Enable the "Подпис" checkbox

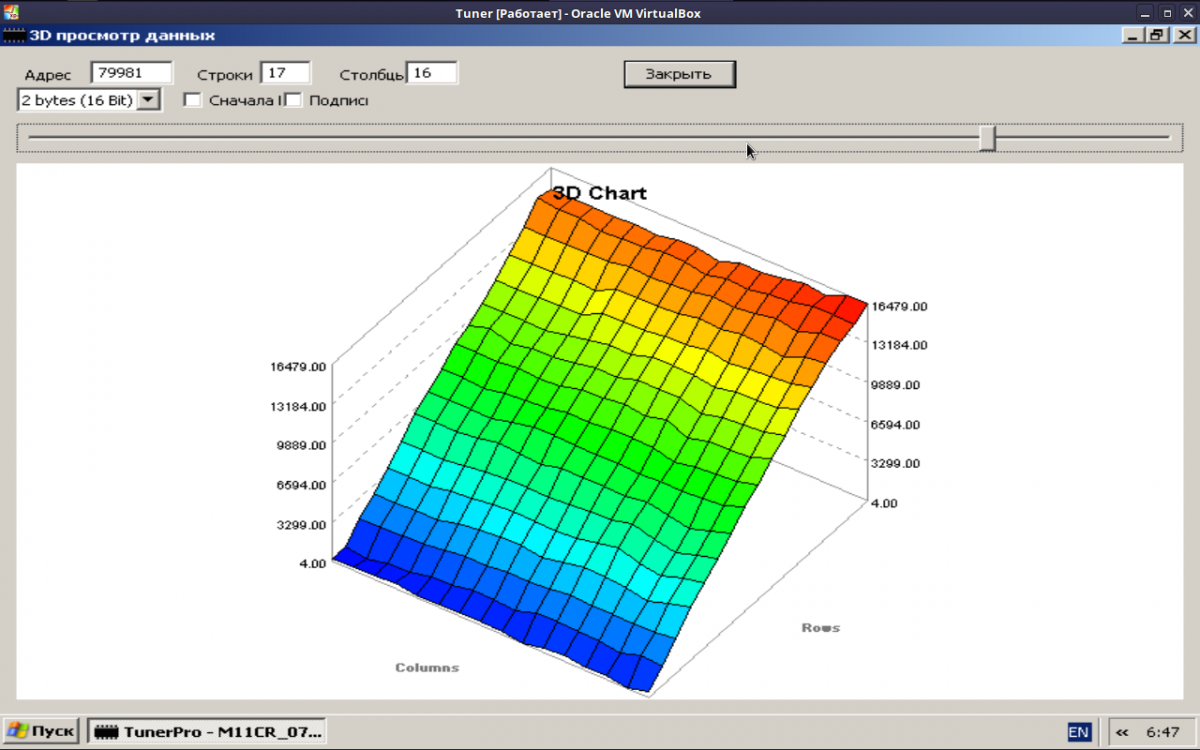coord(294,100)
